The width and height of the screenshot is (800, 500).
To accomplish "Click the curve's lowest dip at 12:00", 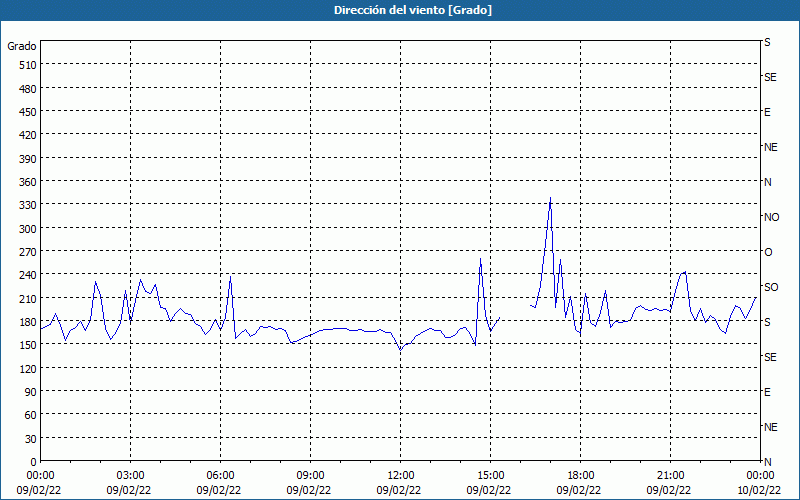I will [401, 350].
